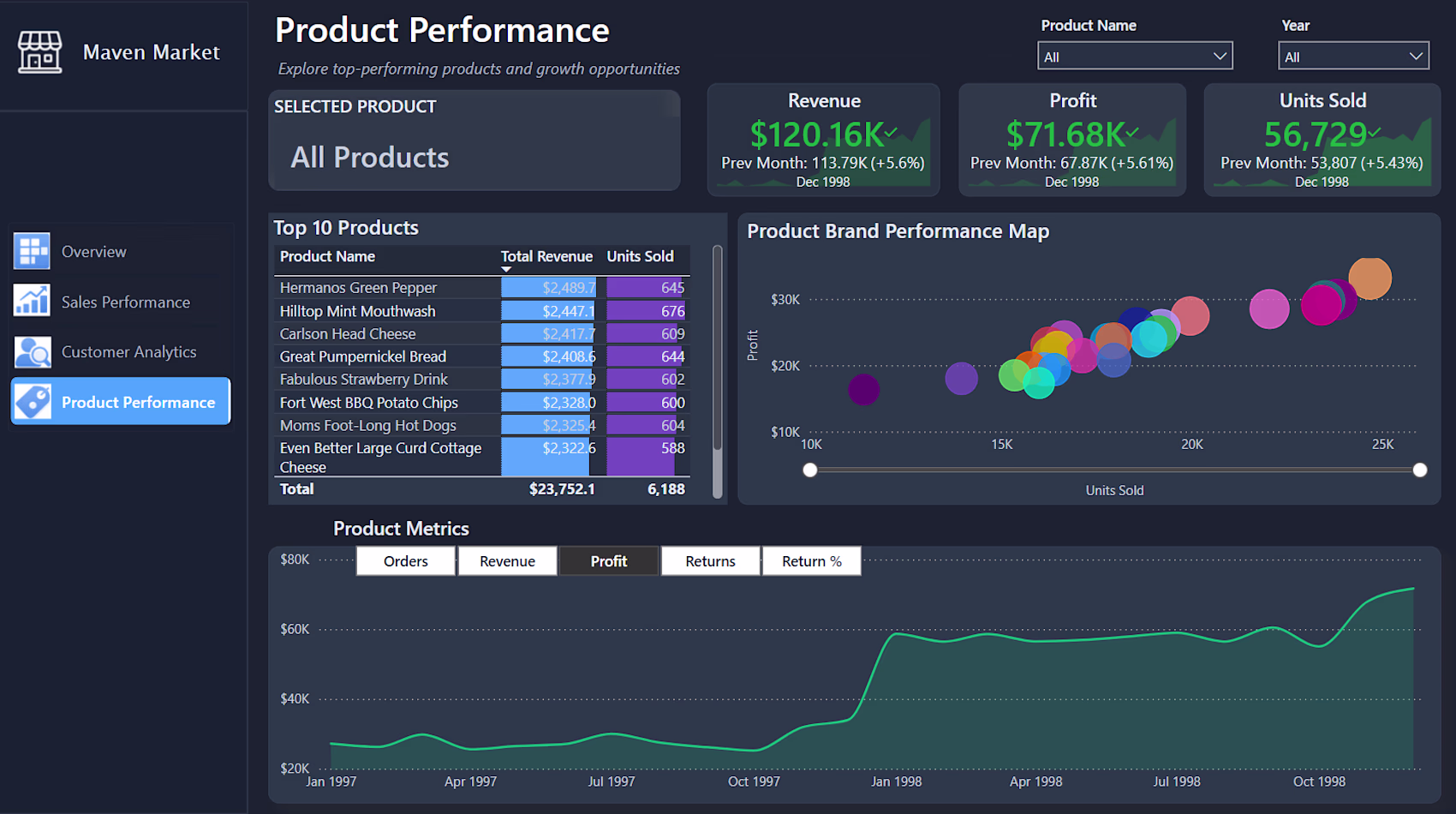
Task: Click the Total Revenue sort arrow
Action: [506, 269]
